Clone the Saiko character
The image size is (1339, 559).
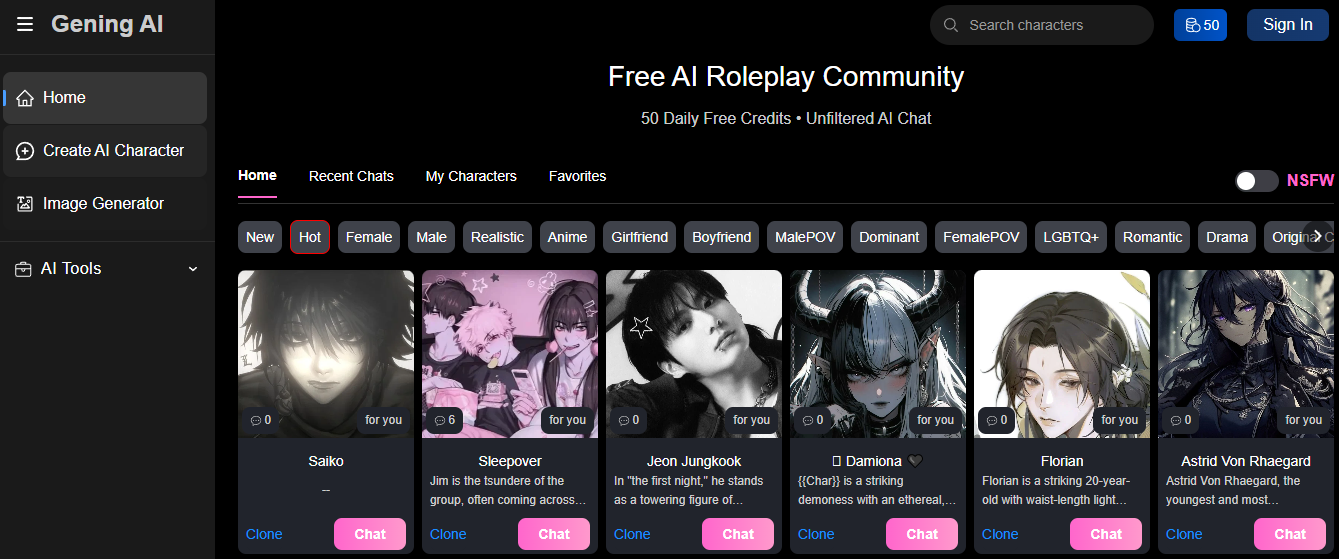[264, 534]
